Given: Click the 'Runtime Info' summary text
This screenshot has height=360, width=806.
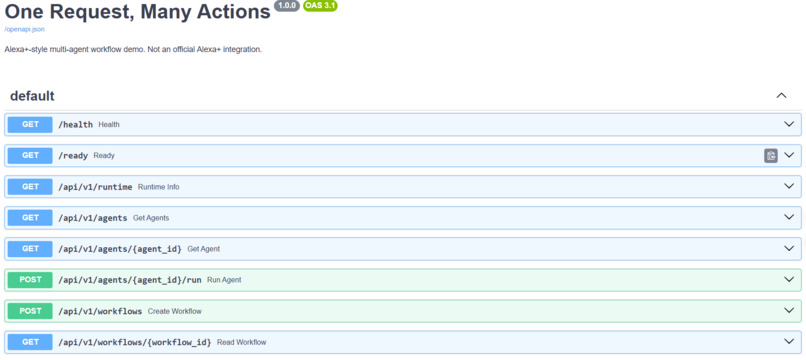Looking at the screenshot, I should coord(158,187).
